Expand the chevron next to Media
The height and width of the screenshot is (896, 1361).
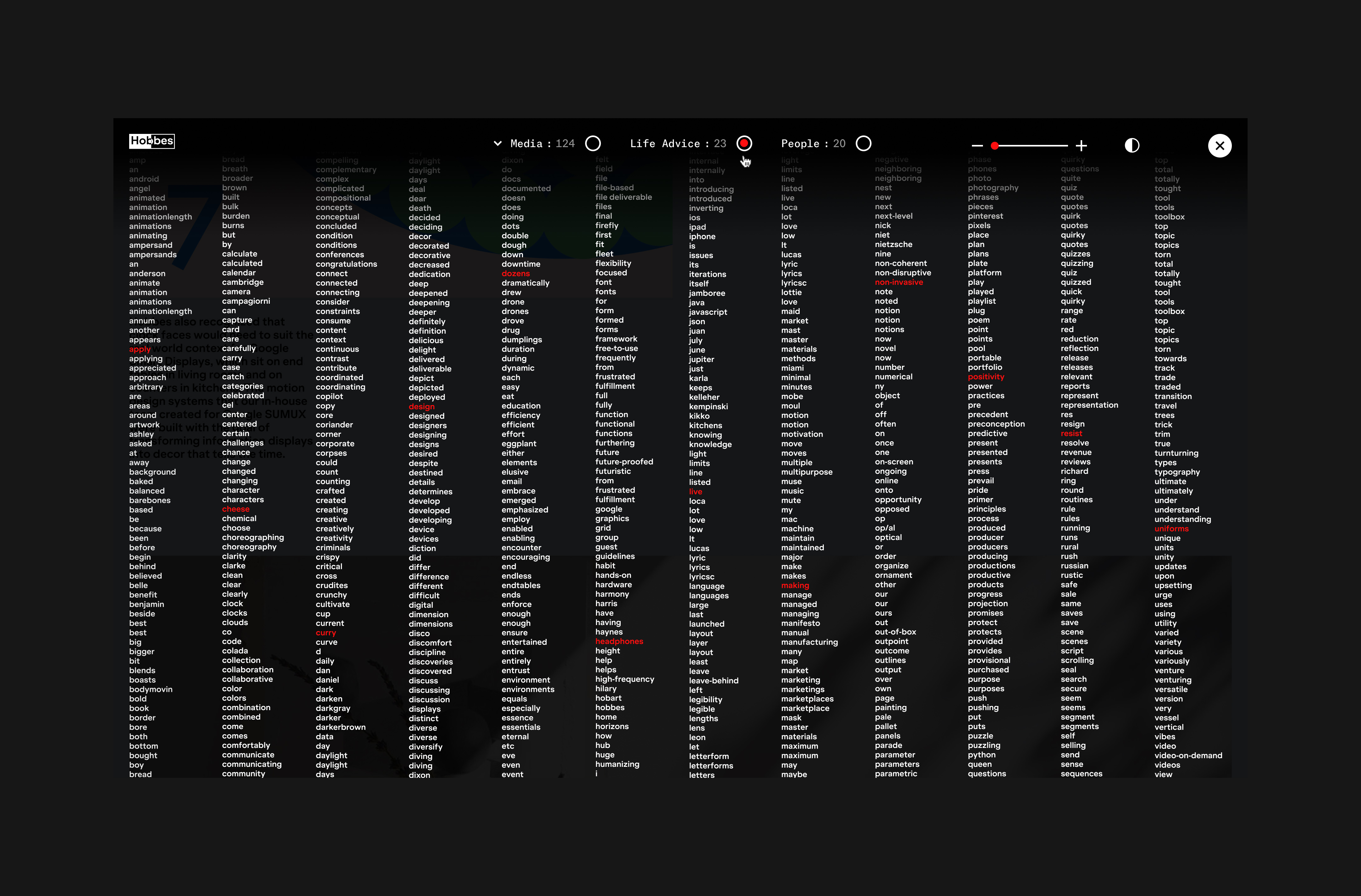tap(497, 144)
